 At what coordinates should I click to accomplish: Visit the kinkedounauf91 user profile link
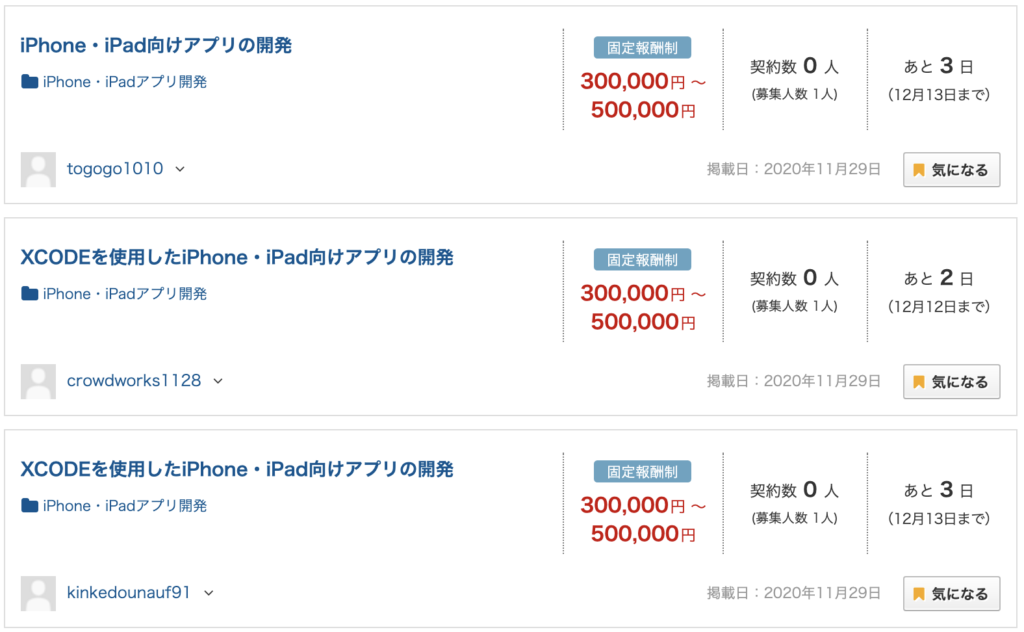click(x=129, y=593)
